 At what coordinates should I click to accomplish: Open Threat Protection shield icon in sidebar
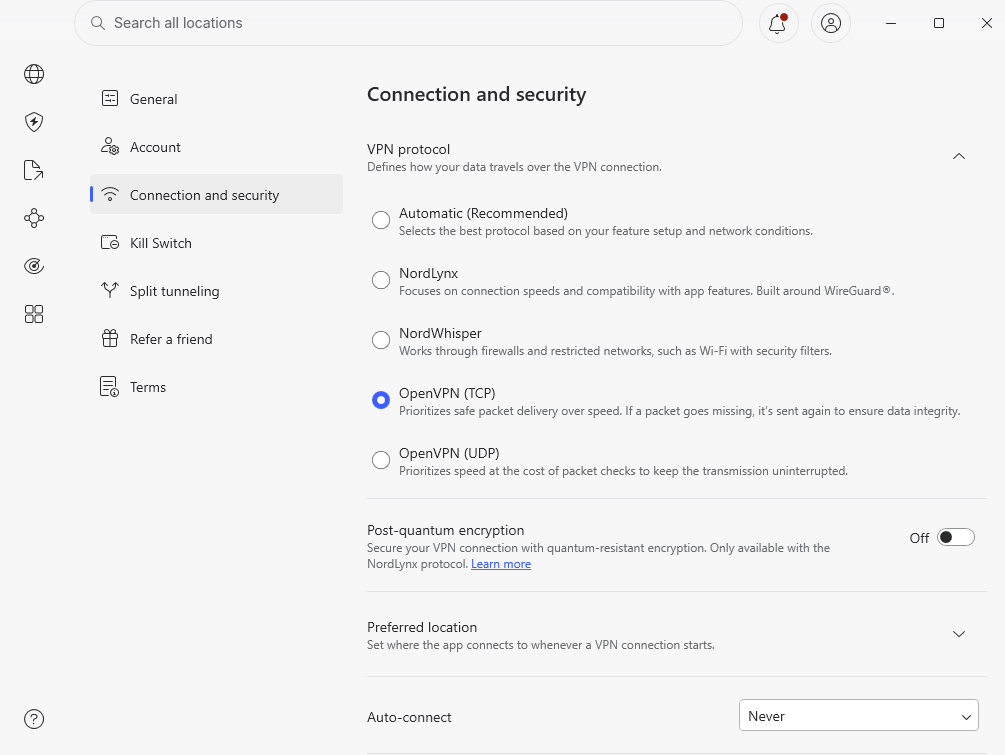click(34, 122)
